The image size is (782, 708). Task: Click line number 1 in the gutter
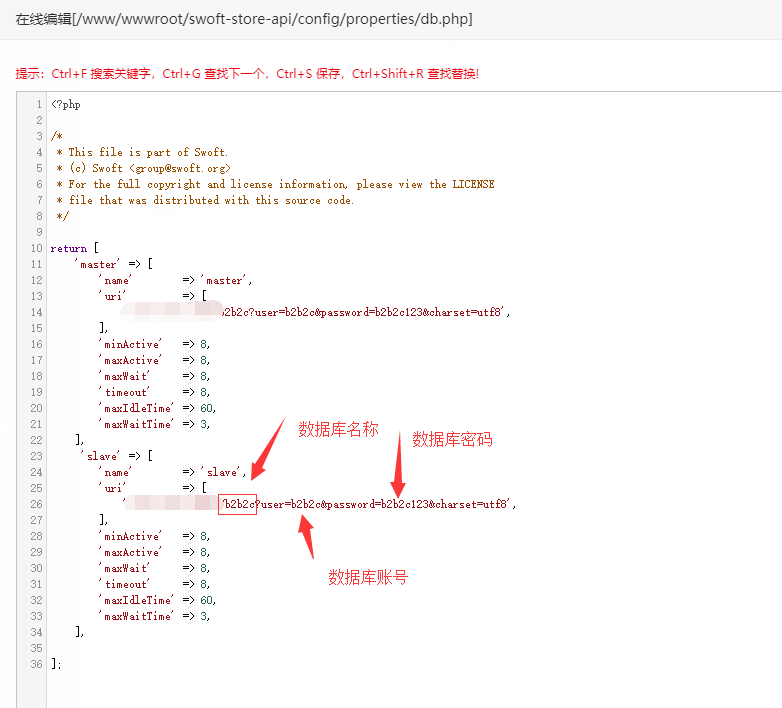[x=38, y=104]
